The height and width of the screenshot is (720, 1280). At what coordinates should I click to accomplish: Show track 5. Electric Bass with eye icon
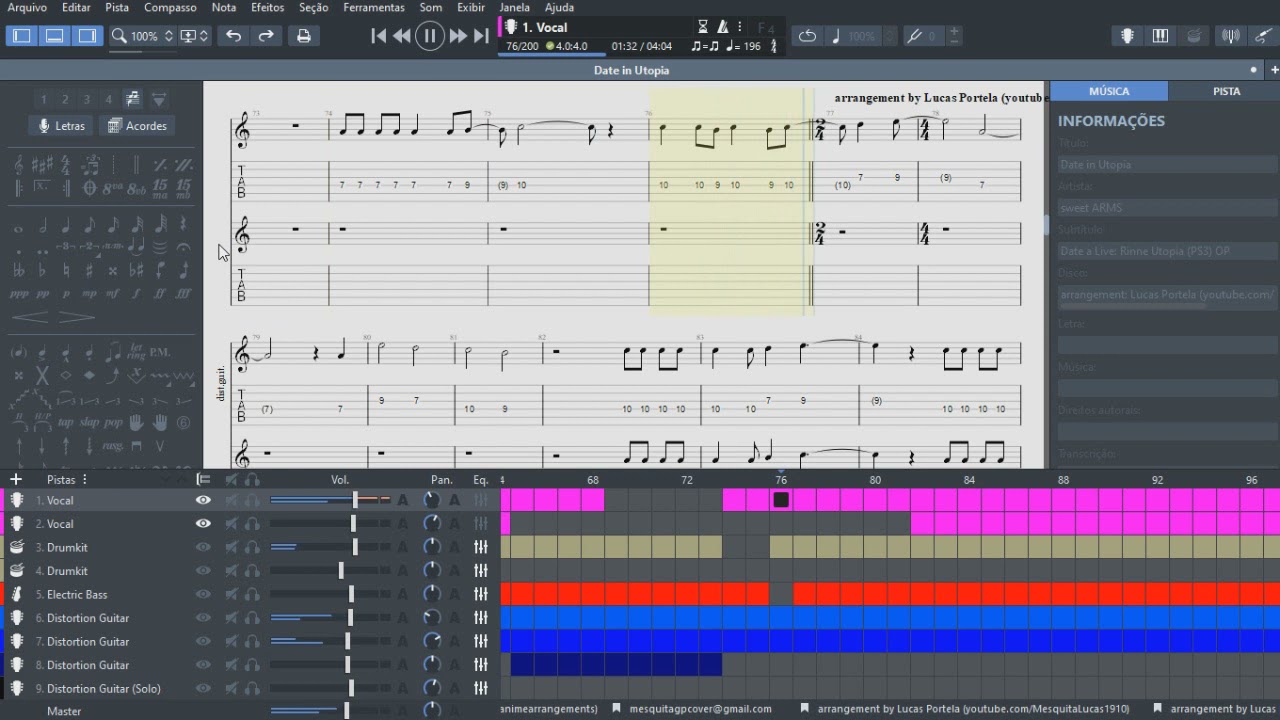click(x=203, y=594)
